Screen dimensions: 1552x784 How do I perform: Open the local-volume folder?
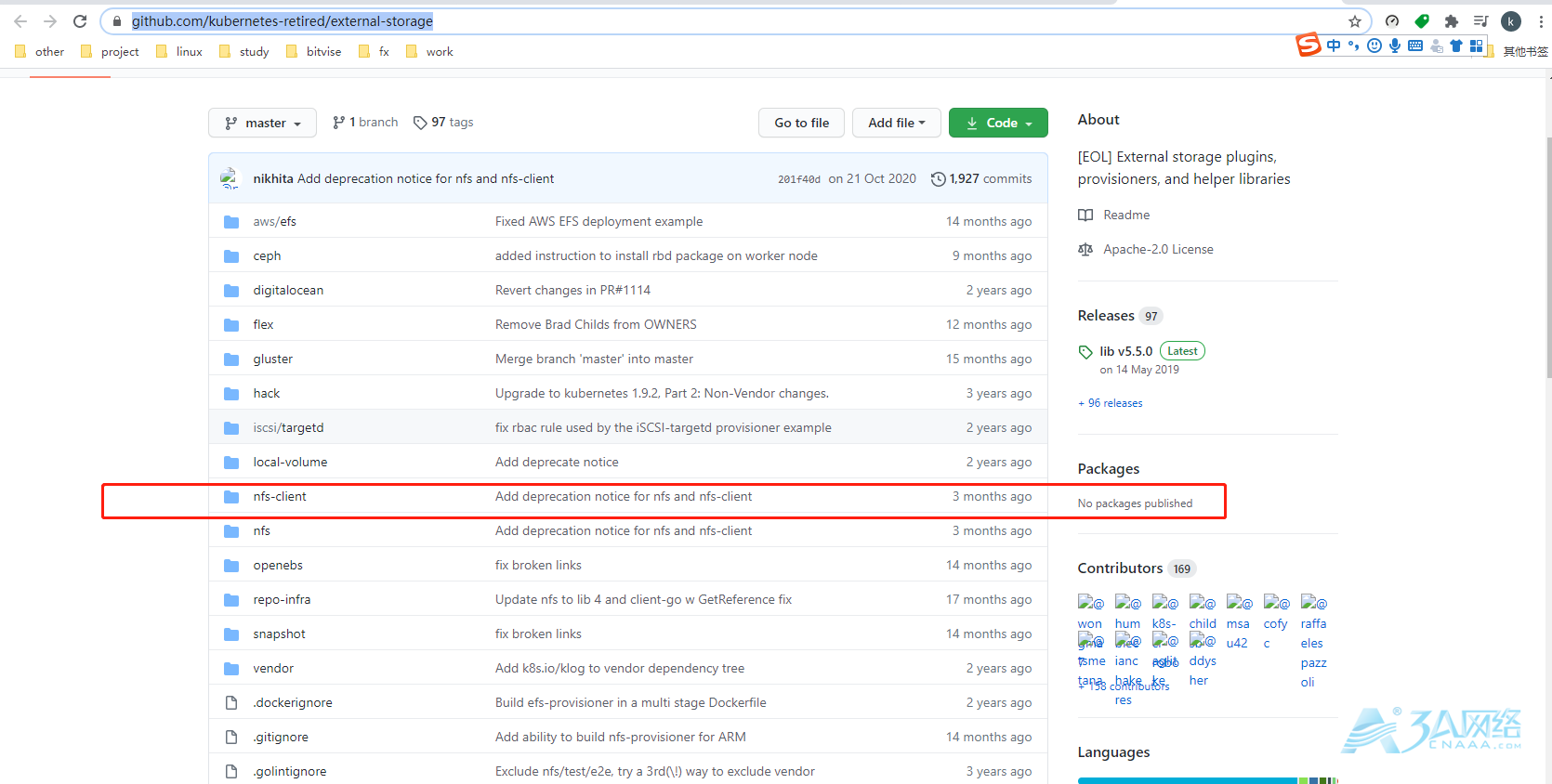tap(290, 462)
